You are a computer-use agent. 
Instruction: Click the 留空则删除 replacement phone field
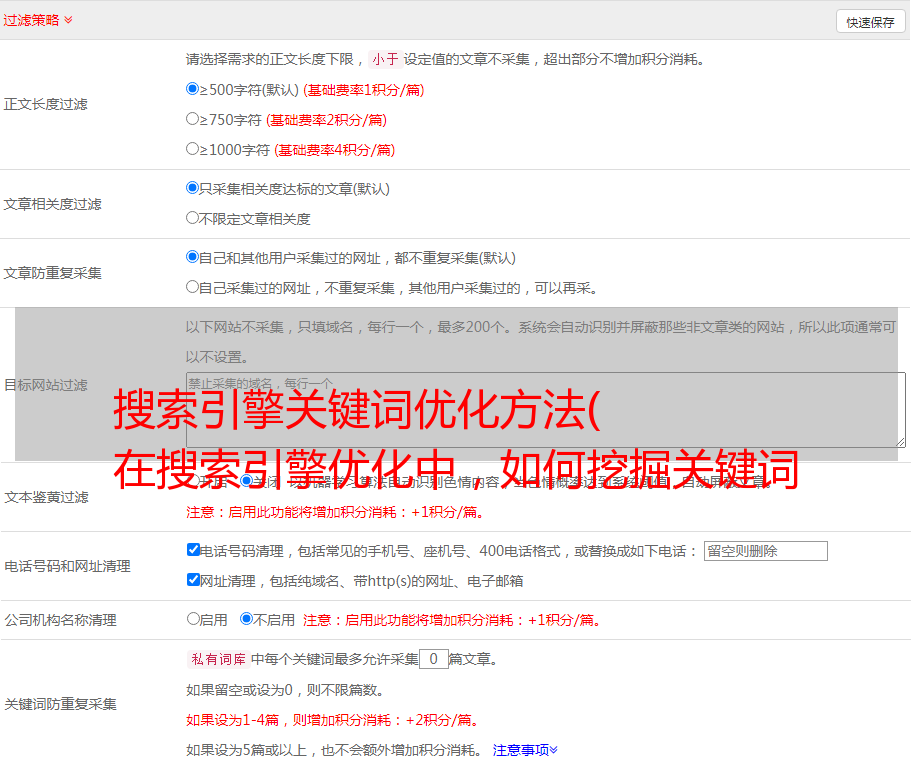(x=765, y=551)
